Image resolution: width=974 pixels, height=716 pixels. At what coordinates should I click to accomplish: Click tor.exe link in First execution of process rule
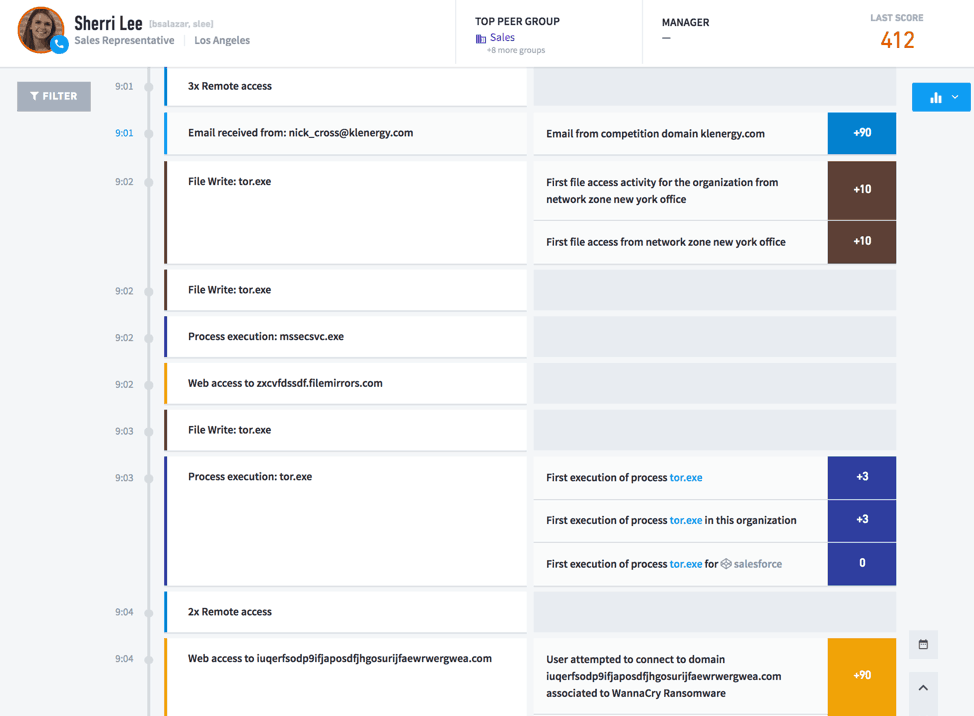[x=686, y=478]
